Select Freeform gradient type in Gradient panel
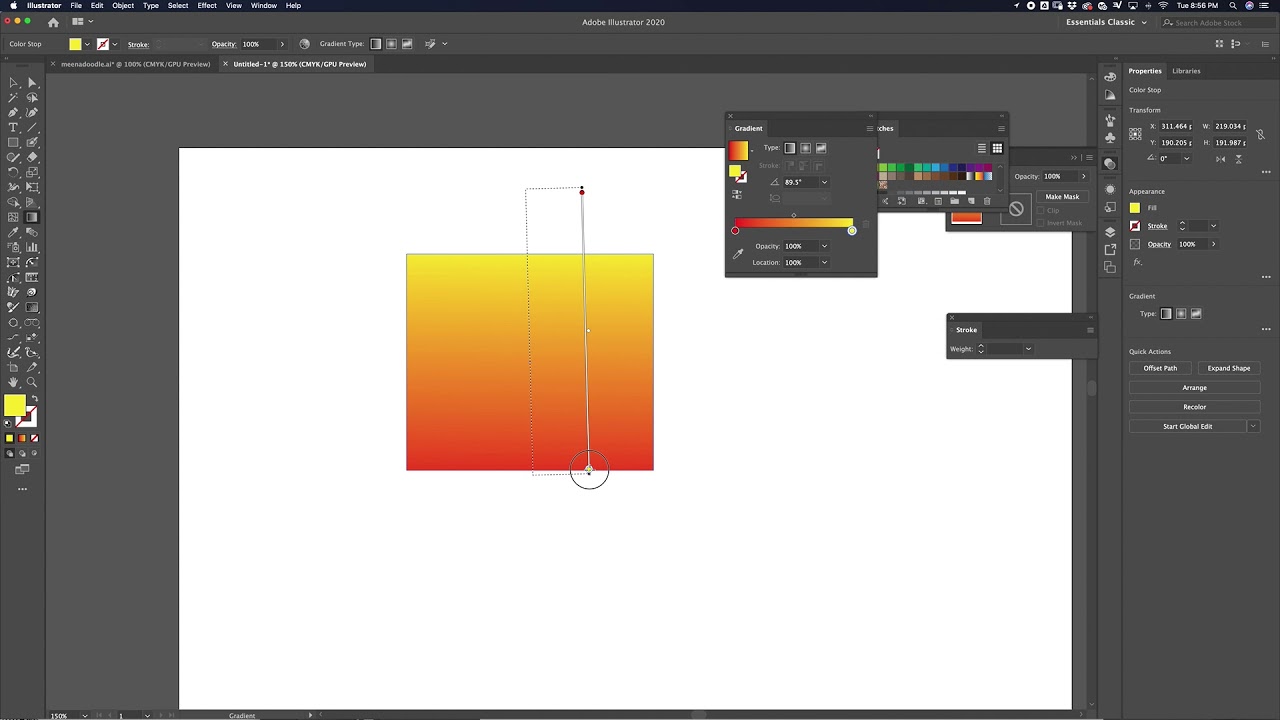The image size is (1280, 720). pos(821,148)
